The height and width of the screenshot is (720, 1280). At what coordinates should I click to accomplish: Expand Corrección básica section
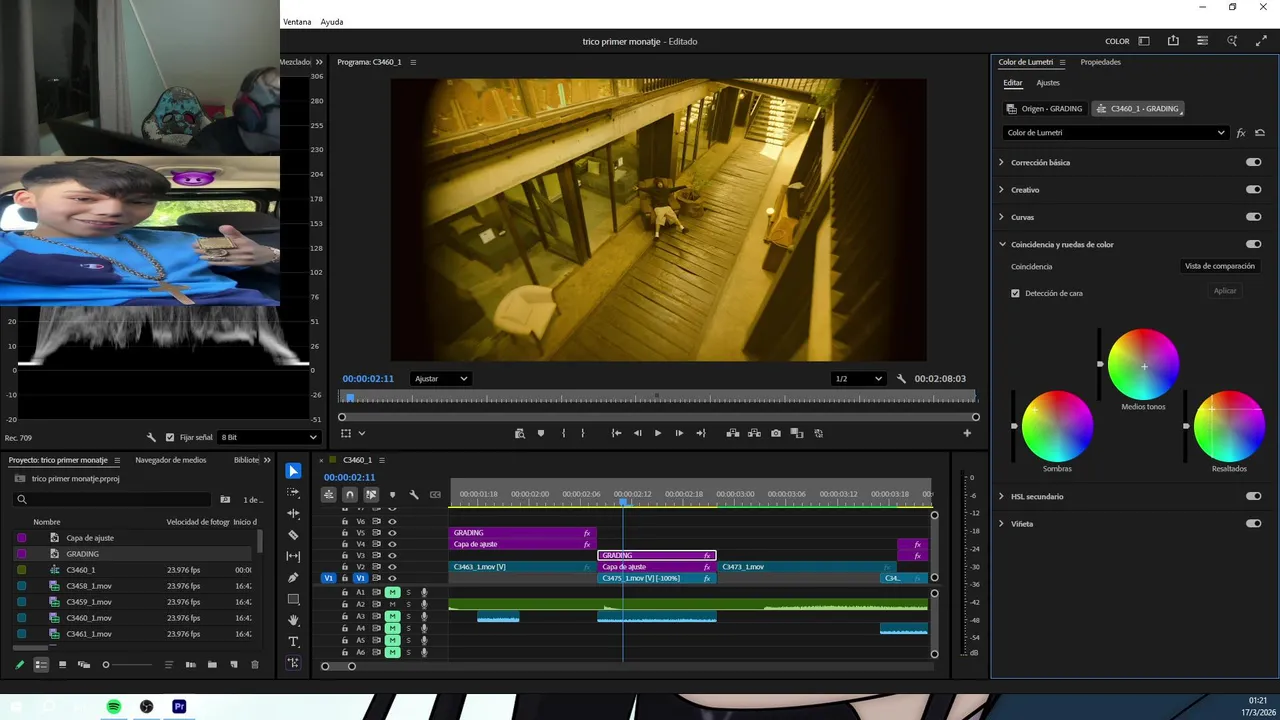1001,162
